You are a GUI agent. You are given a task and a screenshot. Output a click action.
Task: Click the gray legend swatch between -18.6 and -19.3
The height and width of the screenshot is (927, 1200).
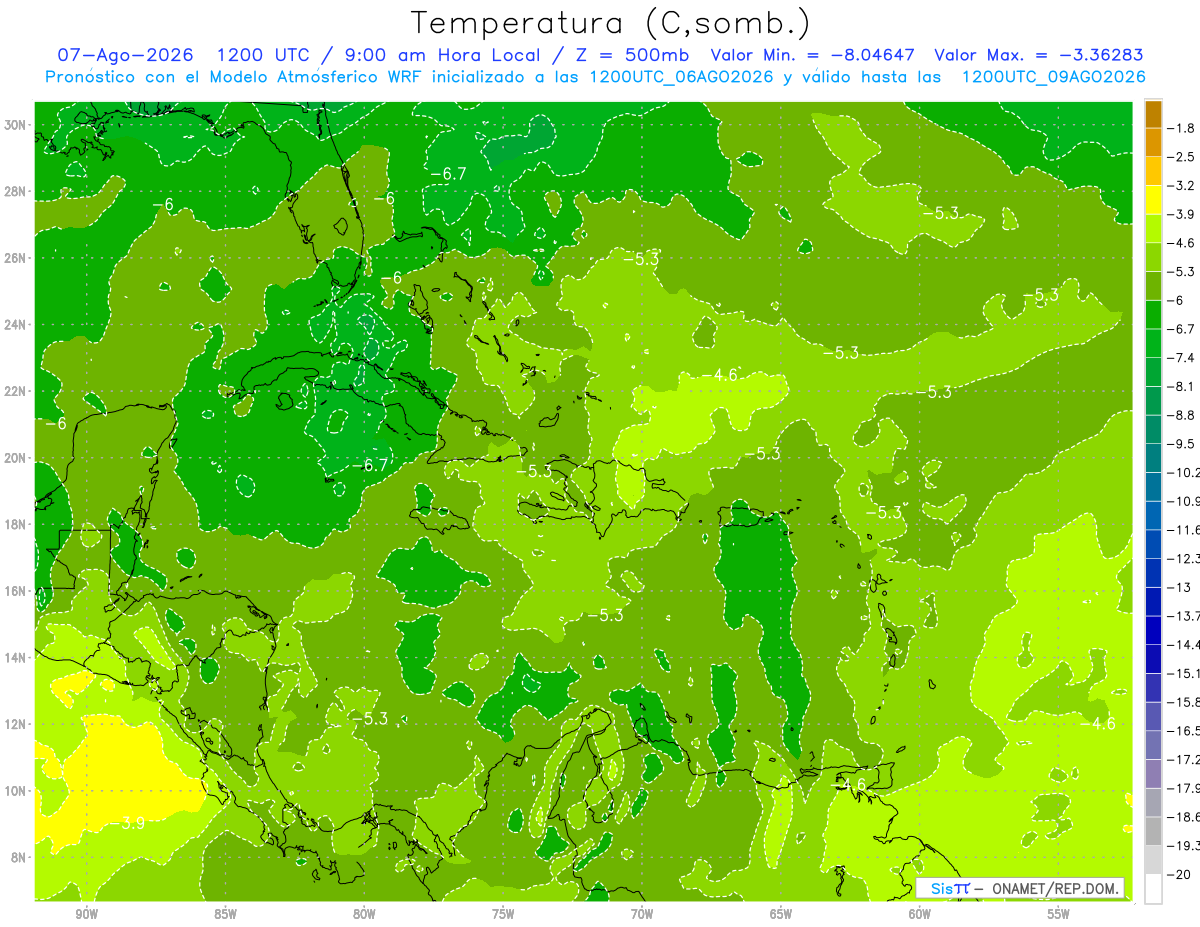click(1153, 832)
